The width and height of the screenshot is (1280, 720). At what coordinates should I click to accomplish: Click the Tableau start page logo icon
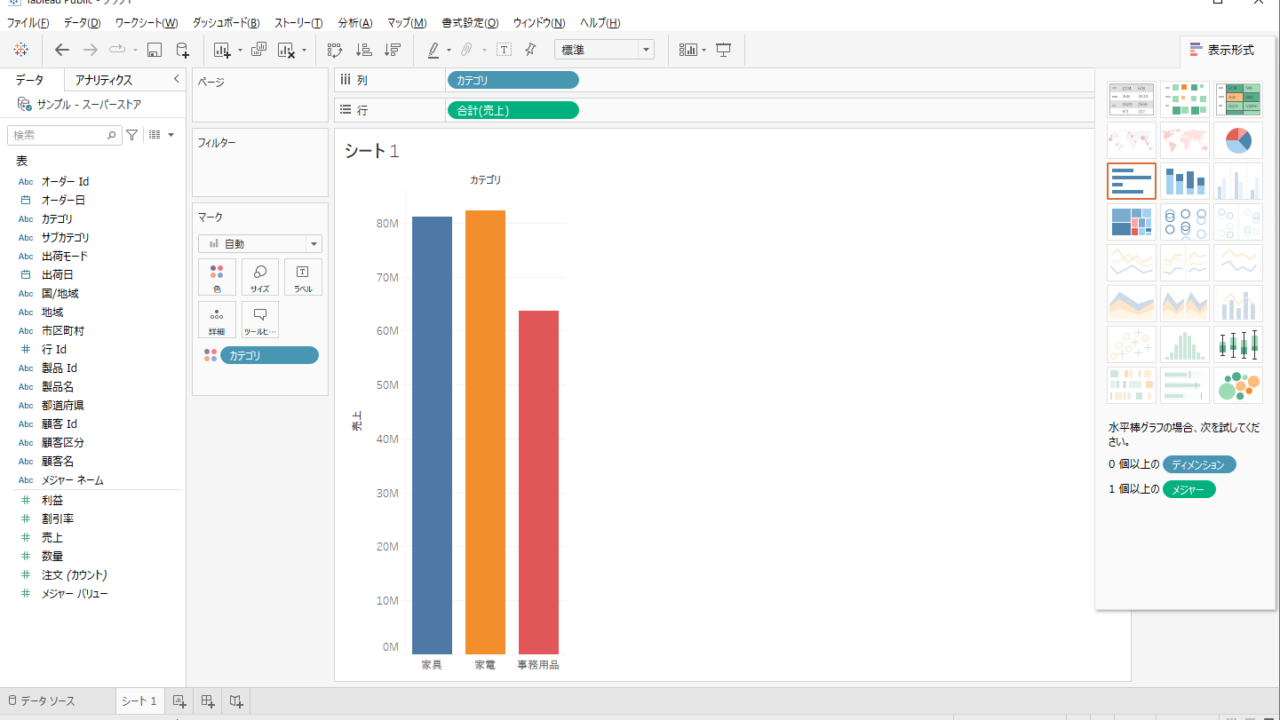pyautogui.click(x=21, y=49)
